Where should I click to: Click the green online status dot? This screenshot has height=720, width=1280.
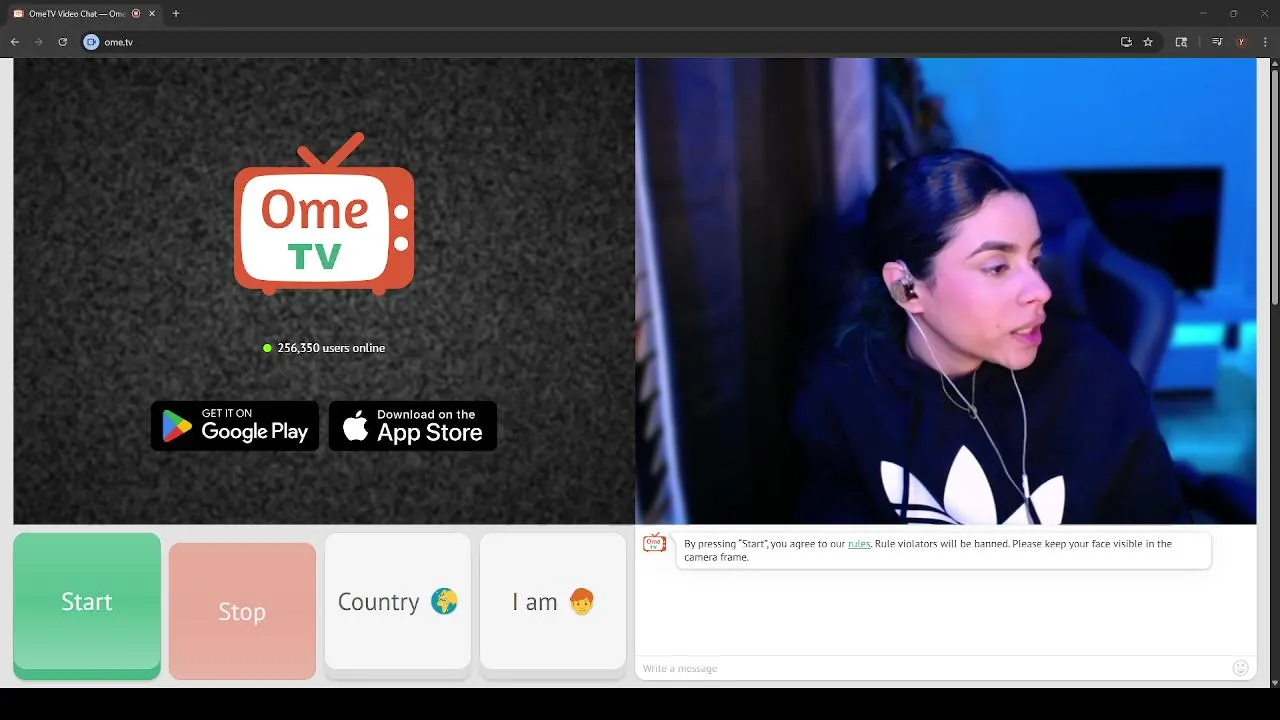[267, 348]
